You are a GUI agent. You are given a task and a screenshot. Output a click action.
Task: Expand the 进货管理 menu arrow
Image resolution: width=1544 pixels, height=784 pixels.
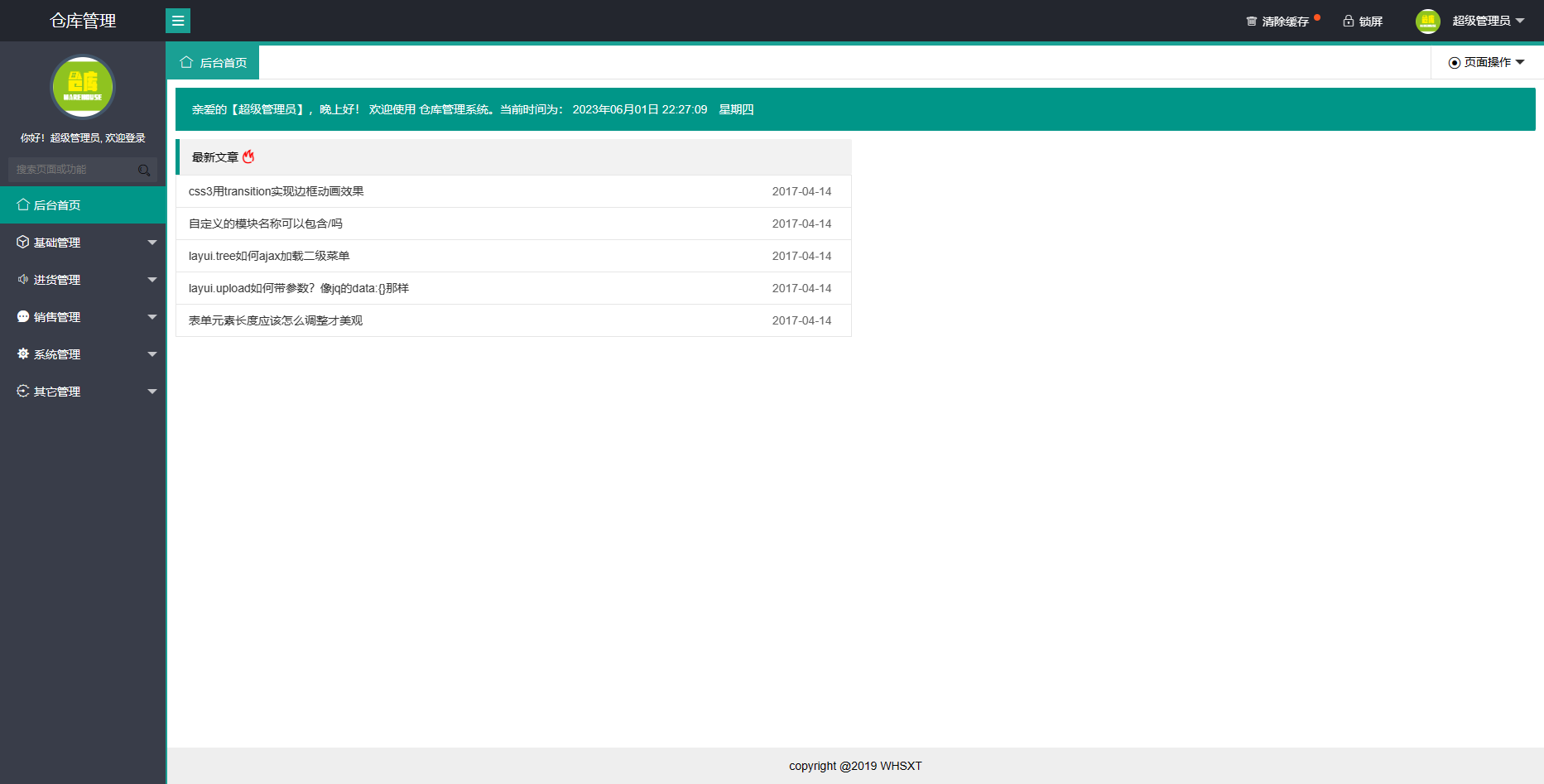click(152, 280)
